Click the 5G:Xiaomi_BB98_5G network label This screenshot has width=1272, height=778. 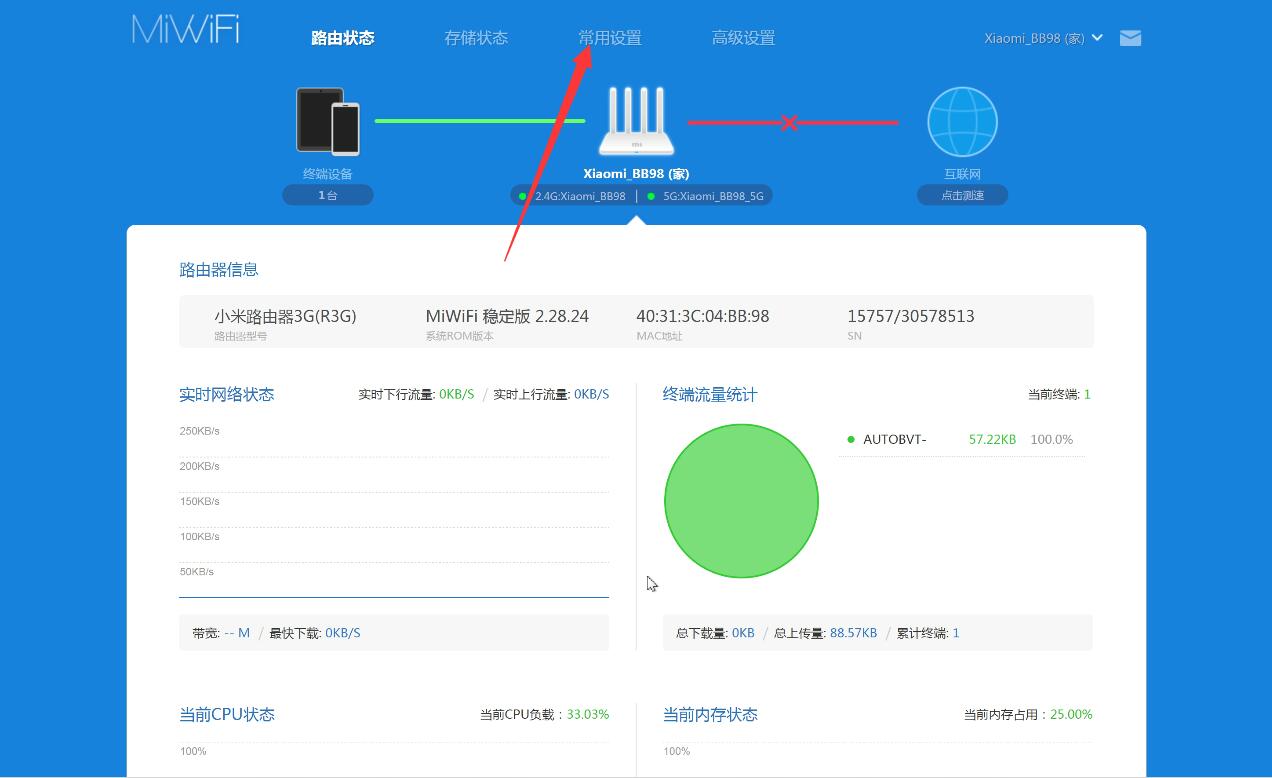point(713,196)
